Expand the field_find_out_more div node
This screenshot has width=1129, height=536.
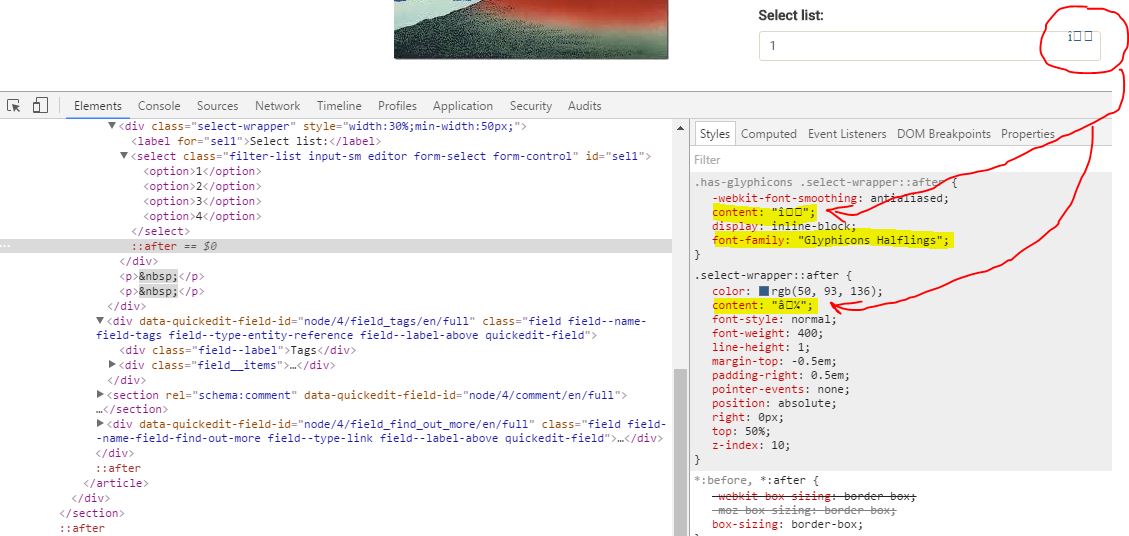point(100,424)
